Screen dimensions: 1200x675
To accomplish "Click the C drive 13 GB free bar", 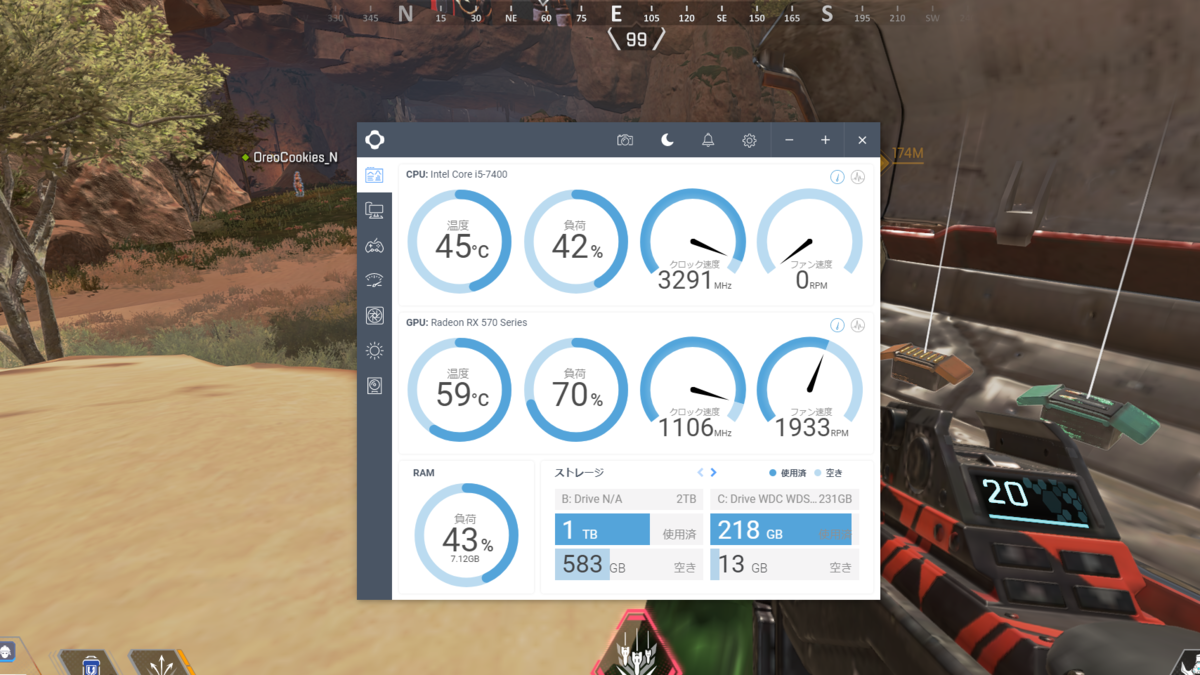I will 784,564.
